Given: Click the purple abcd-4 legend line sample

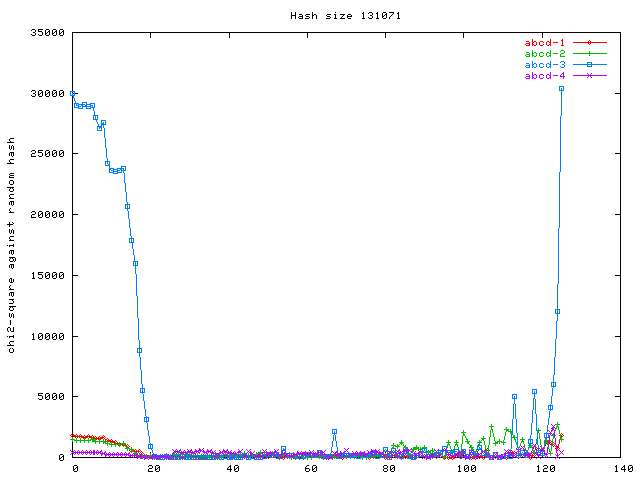Looking at the screenshot, I should click(589, 76).
